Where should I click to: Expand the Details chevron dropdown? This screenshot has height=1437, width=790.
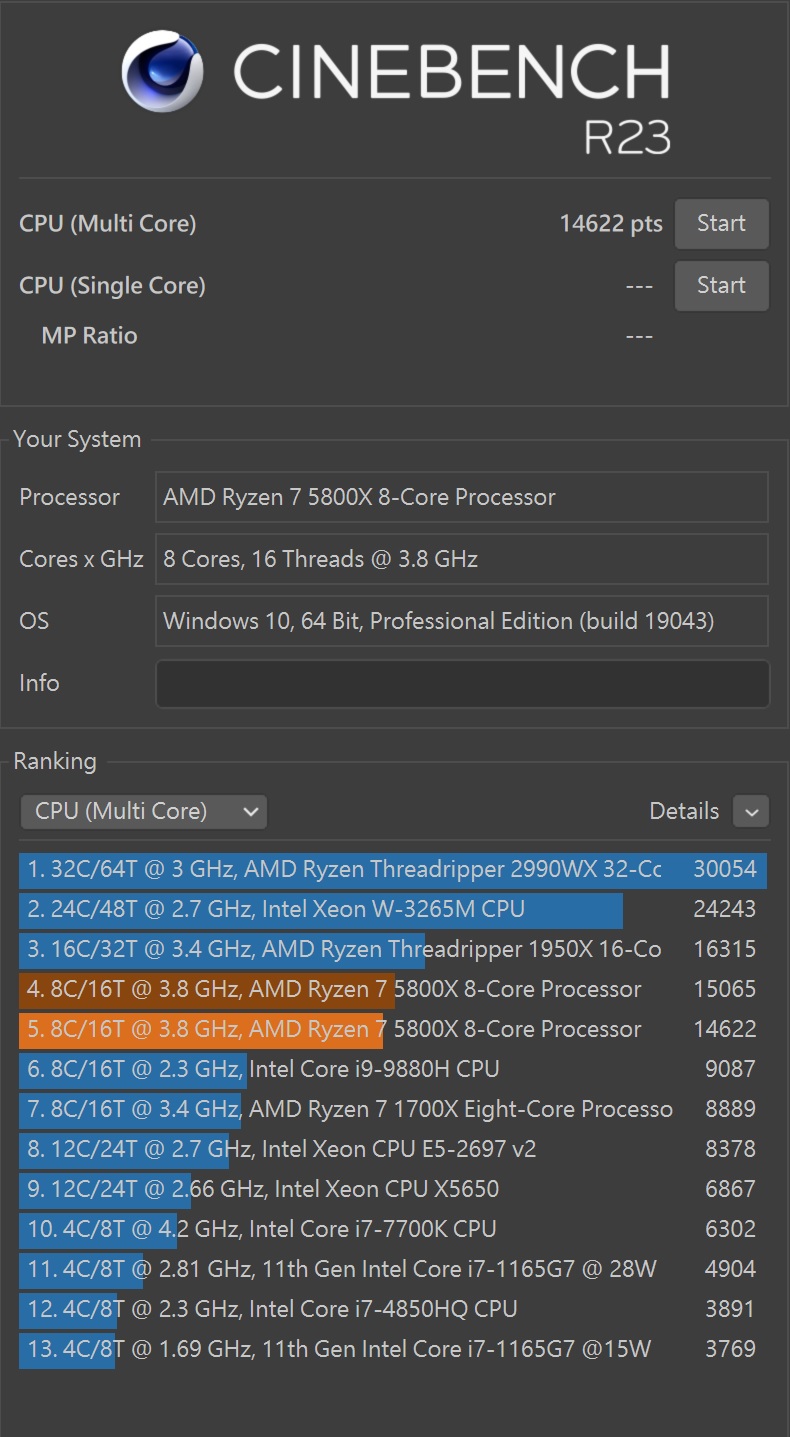(x=751, y=811)
